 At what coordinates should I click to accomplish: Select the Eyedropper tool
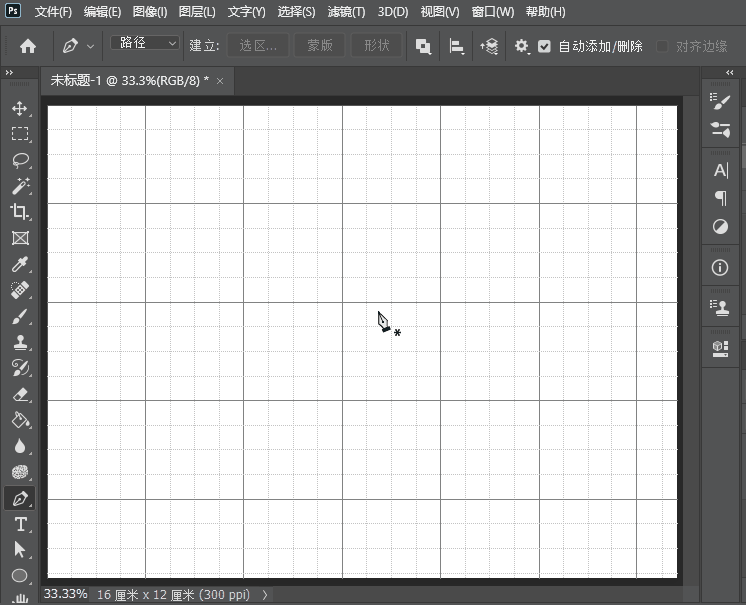click(20, 264)
